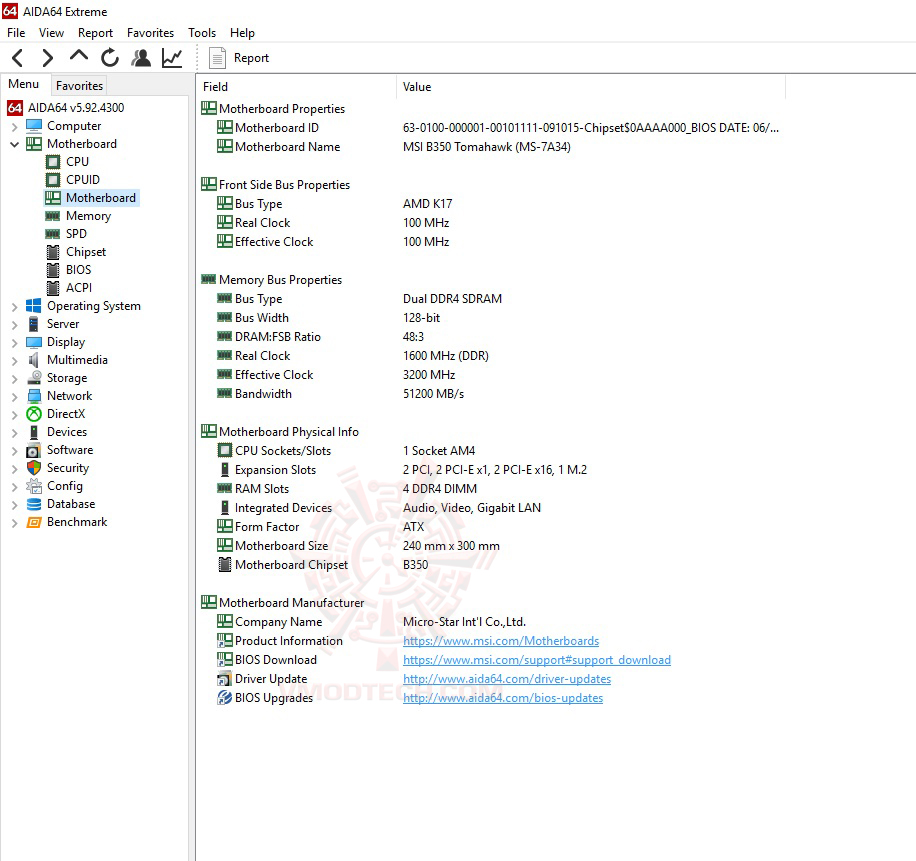Click the Report document icon in toolbar
Screen dimensions: 916x861
point(217,58)
